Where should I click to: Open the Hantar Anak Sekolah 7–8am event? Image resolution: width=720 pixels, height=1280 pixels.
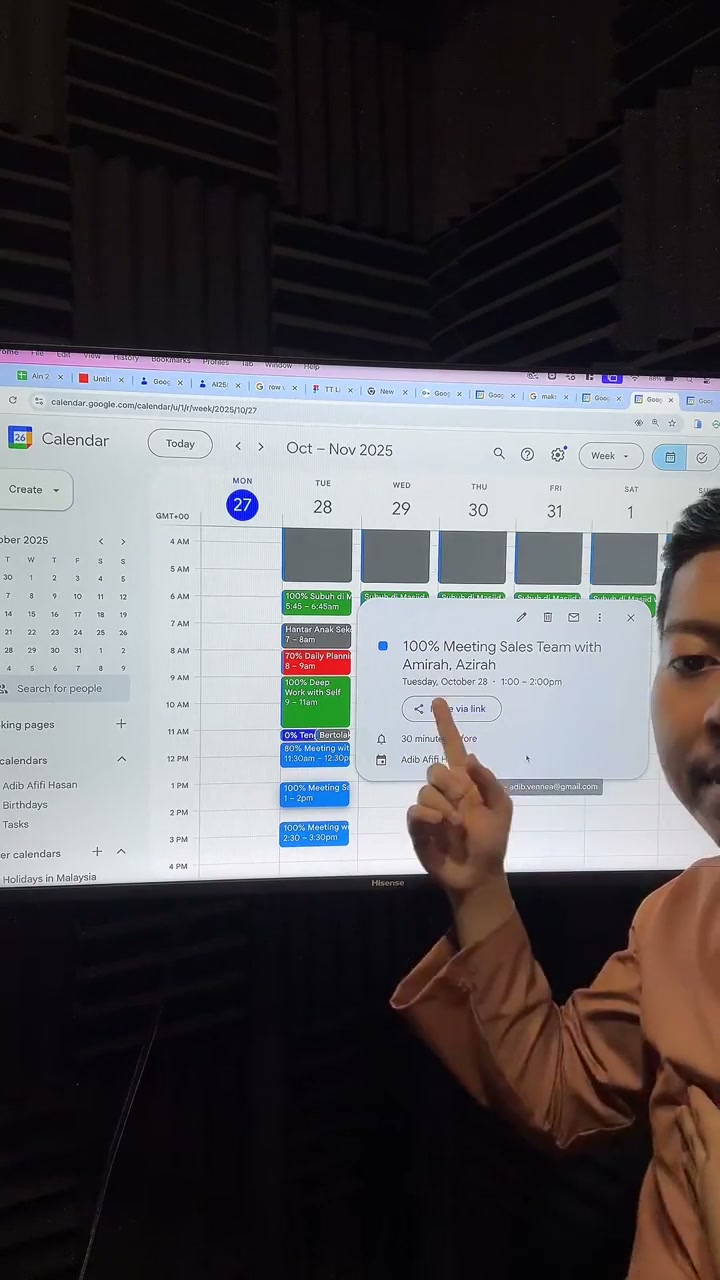coord(316,635)
